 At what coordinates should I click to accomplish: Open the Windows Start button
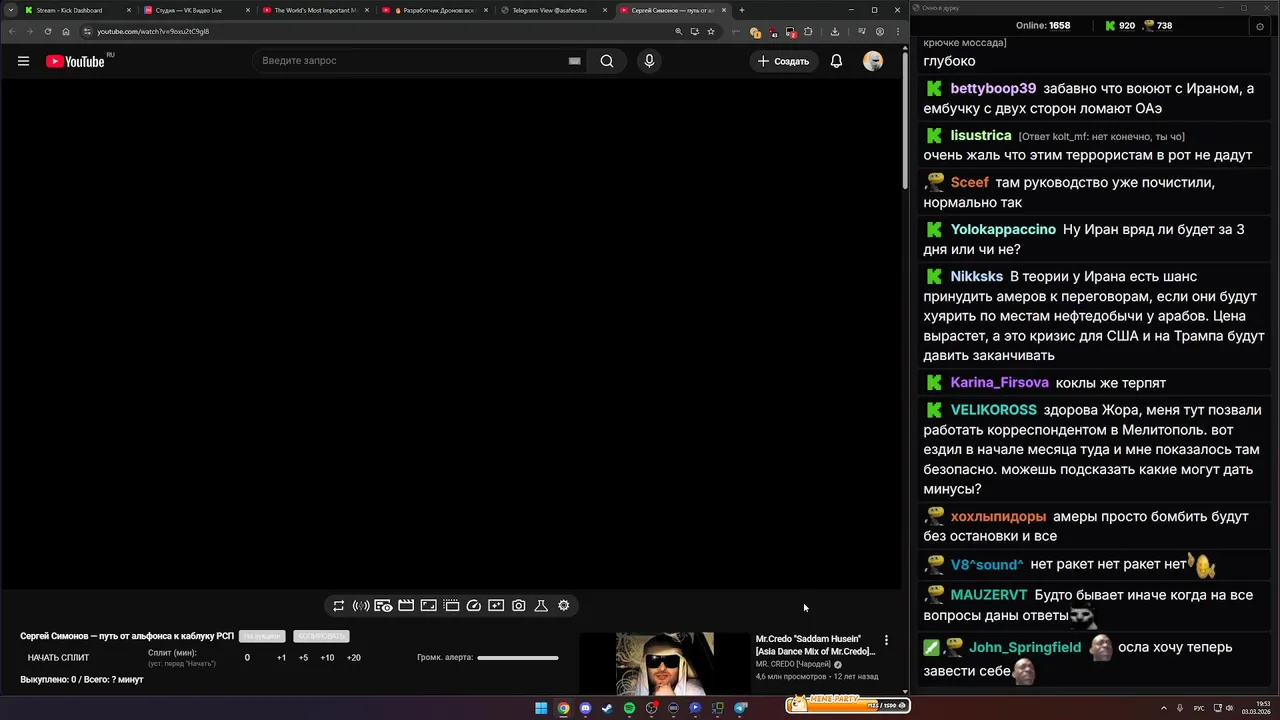pyautogui.click(x=541, y=708)
